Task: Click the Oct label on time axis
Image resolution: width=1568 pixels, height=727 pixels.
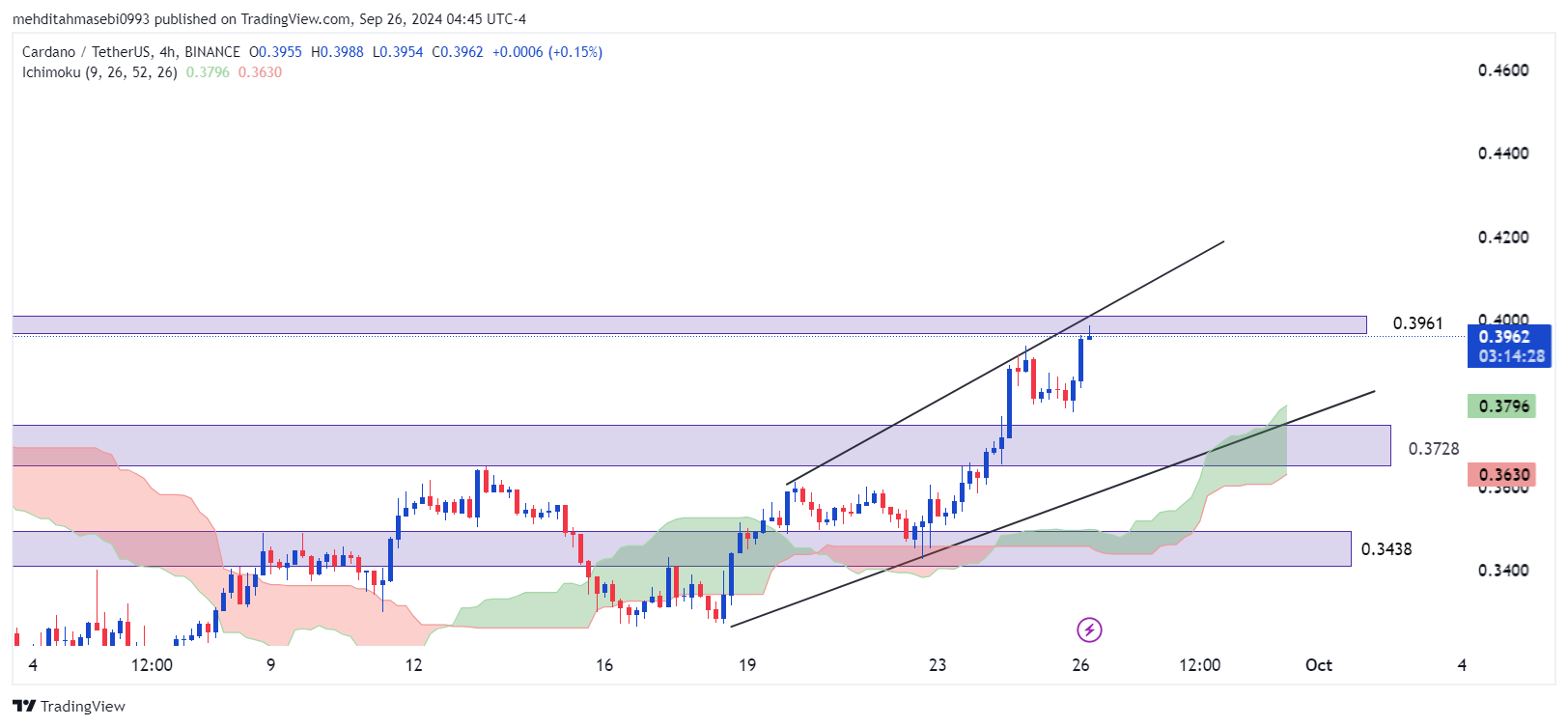Action: coord(1319,665)
